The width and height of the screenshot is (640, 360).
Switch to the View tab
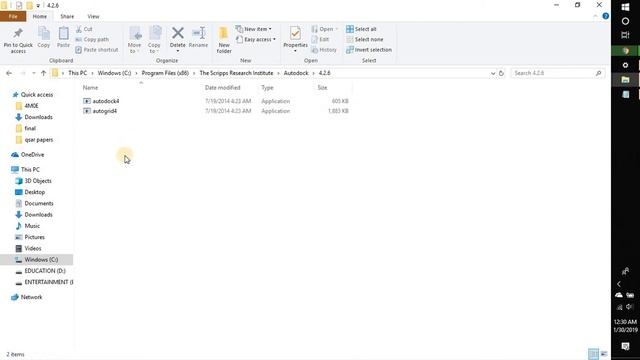(x=93, y=16)
